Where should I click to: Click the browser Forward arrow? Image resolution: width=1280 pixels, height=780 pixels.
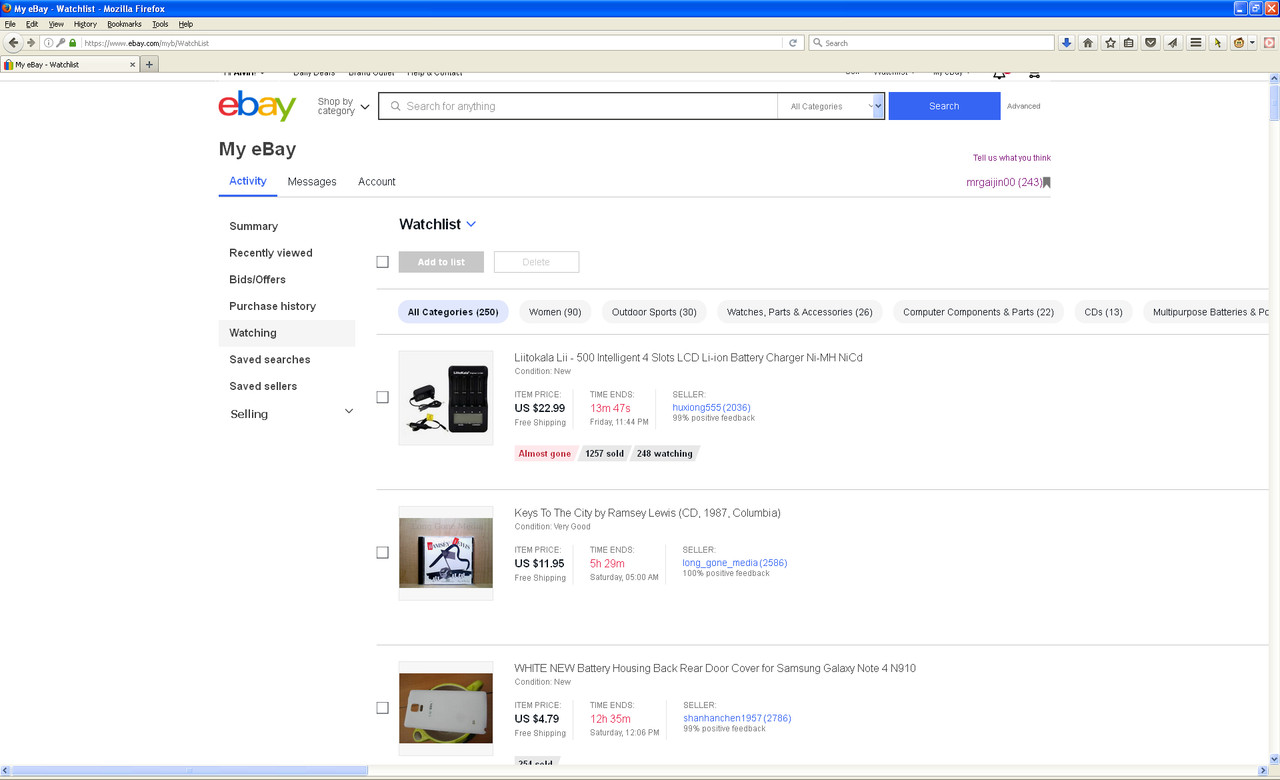[31, 43]
